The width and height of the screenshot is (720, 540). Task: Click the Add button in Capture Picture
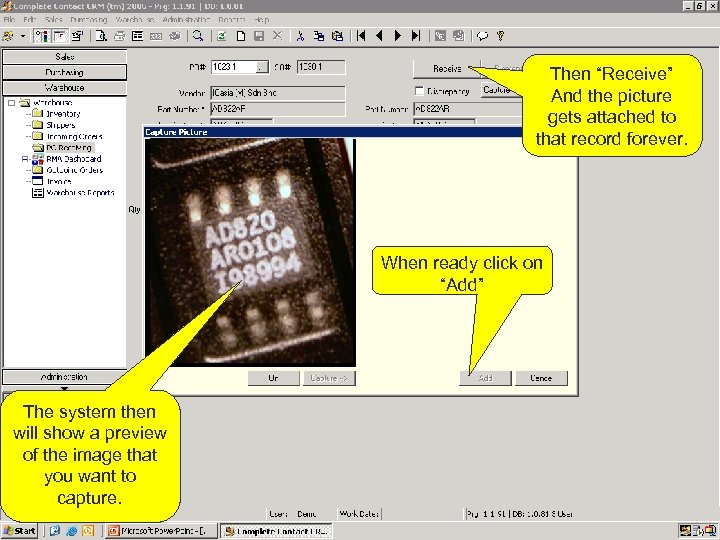pos(485,378)
